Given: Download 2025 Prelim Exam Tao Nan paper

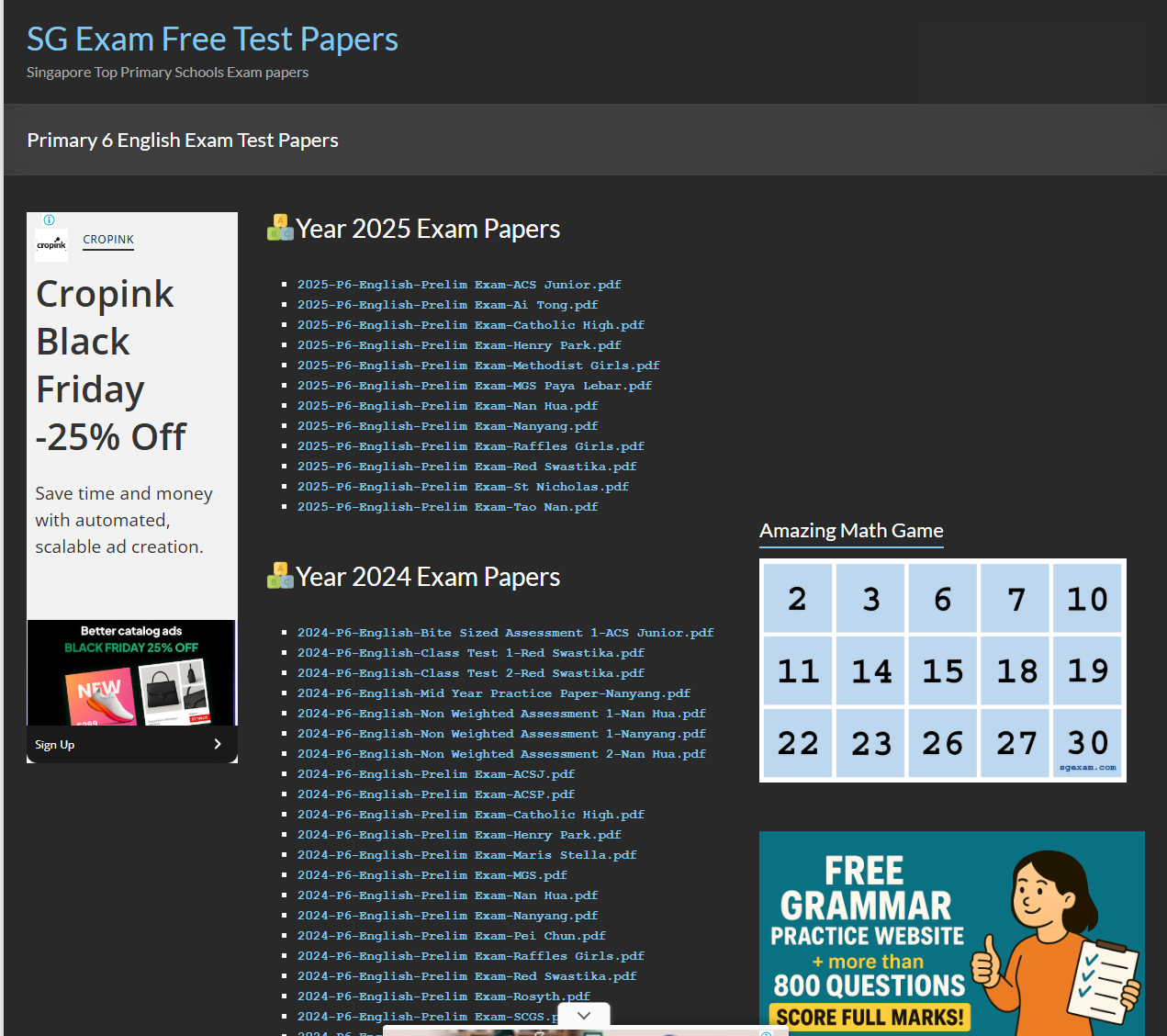Looking at the screenshot, I should pyautogui.click(x=447, y=507).
